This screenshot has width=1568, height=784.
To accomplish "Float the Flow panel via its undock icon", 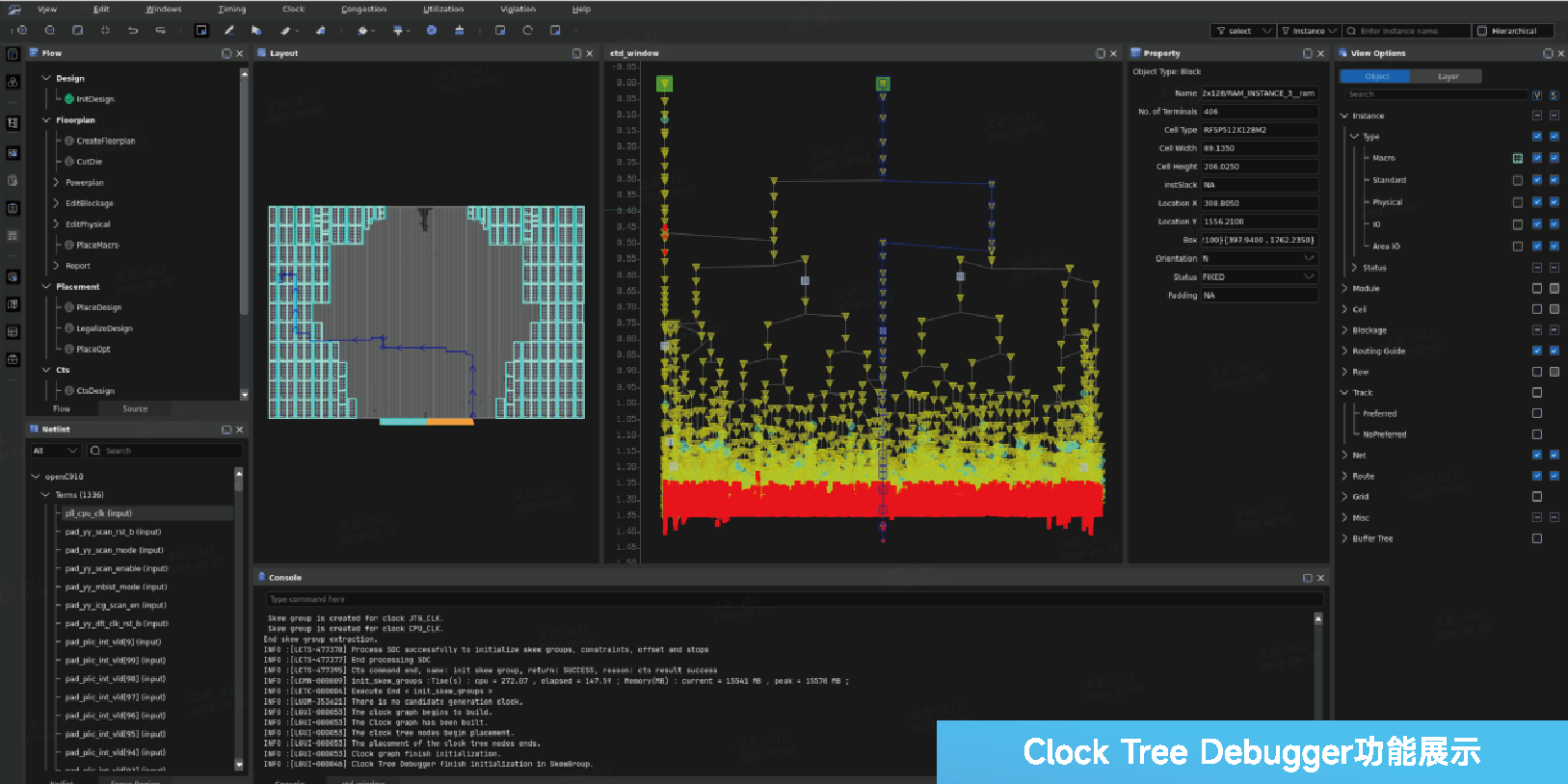I will tap(226, 54).
